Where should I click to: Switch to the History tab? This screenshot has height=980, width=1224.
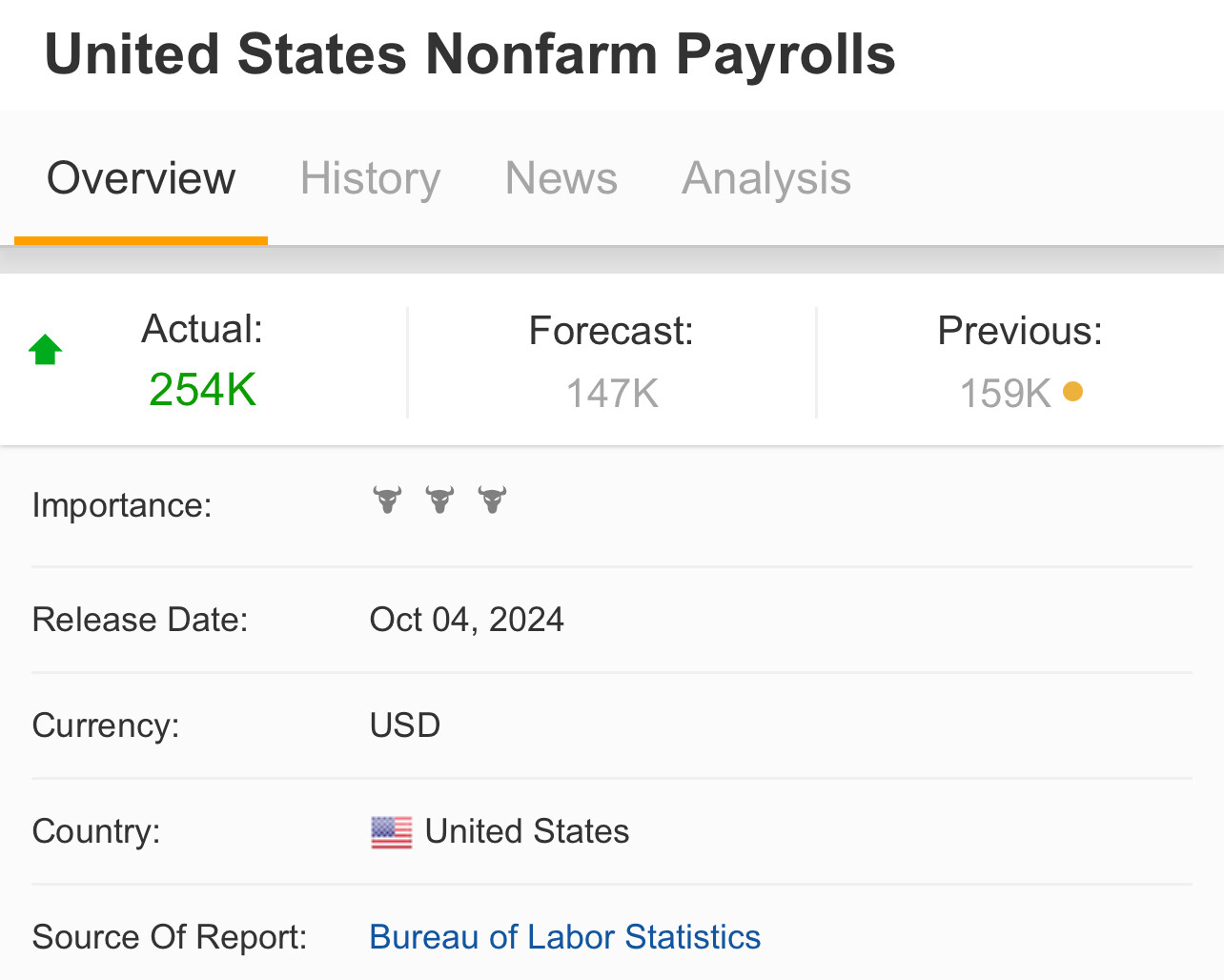click(370, 178)
